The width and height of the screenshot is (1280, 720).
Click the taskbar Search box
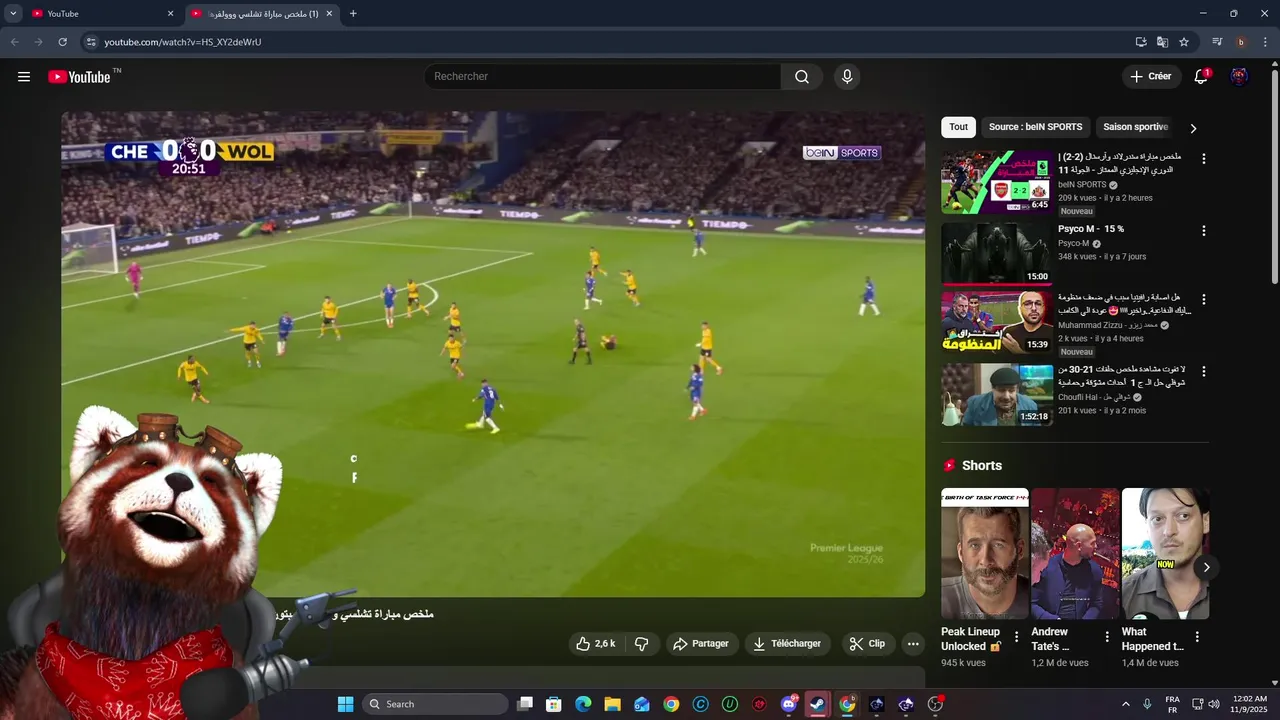click(x=435, y=704)
